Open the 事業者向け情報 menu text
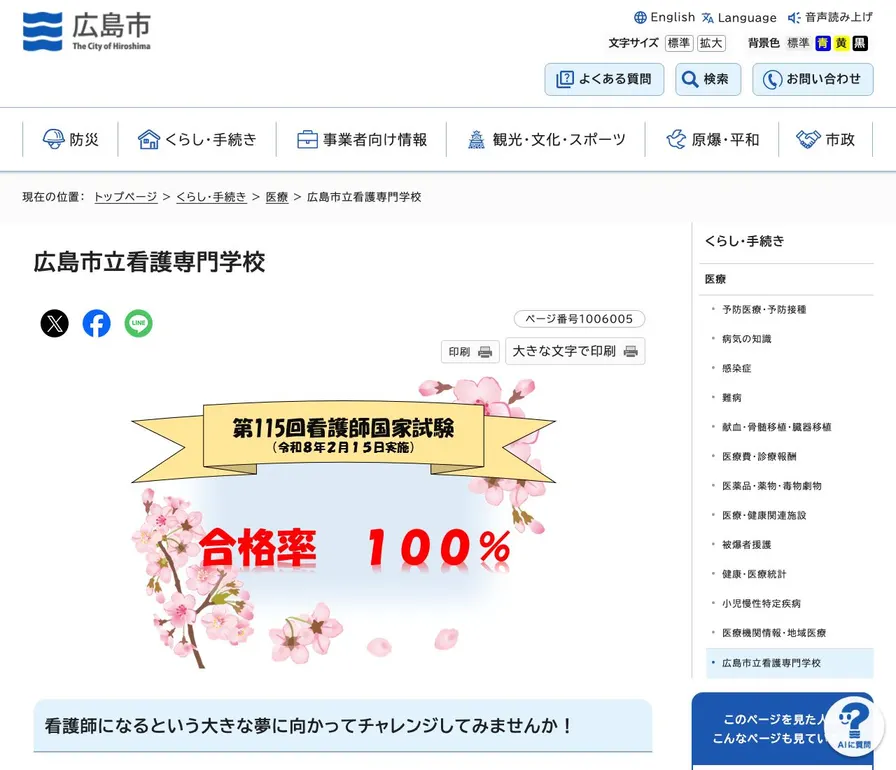 pyautogui.click(x=375, y=139)
